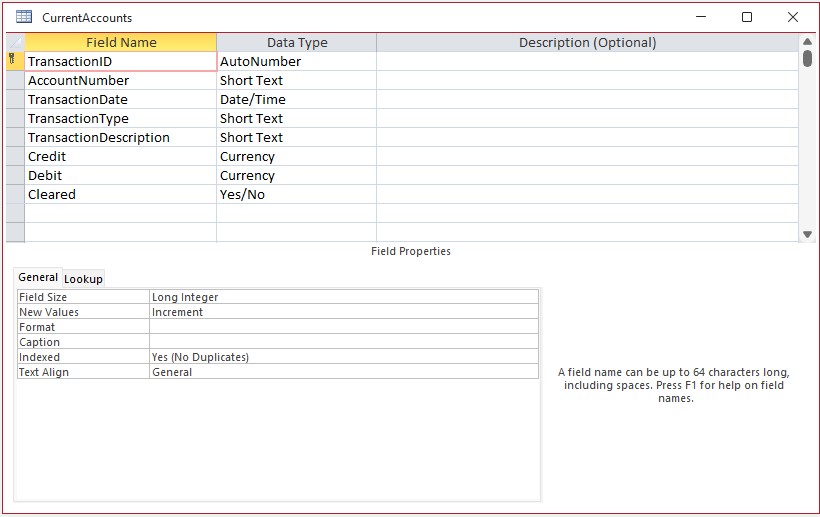Image resolution: width=820 pixels, height=517 pixels.
Task: Click the TransactionID field name cell
Action: [x=120, y=61]
